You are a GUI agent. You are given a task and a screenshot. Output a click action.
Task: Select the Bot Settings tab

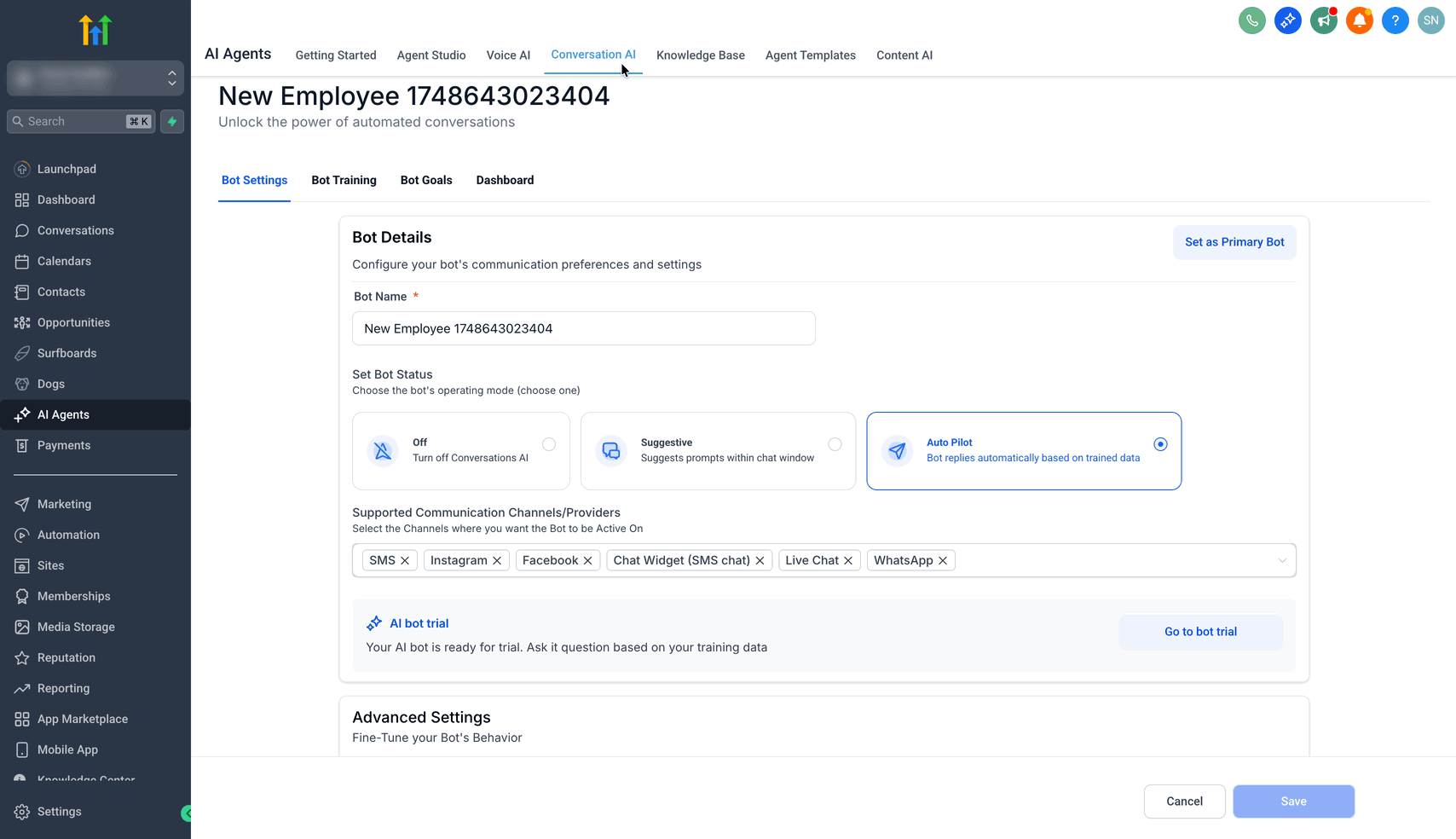pos(254,180)
